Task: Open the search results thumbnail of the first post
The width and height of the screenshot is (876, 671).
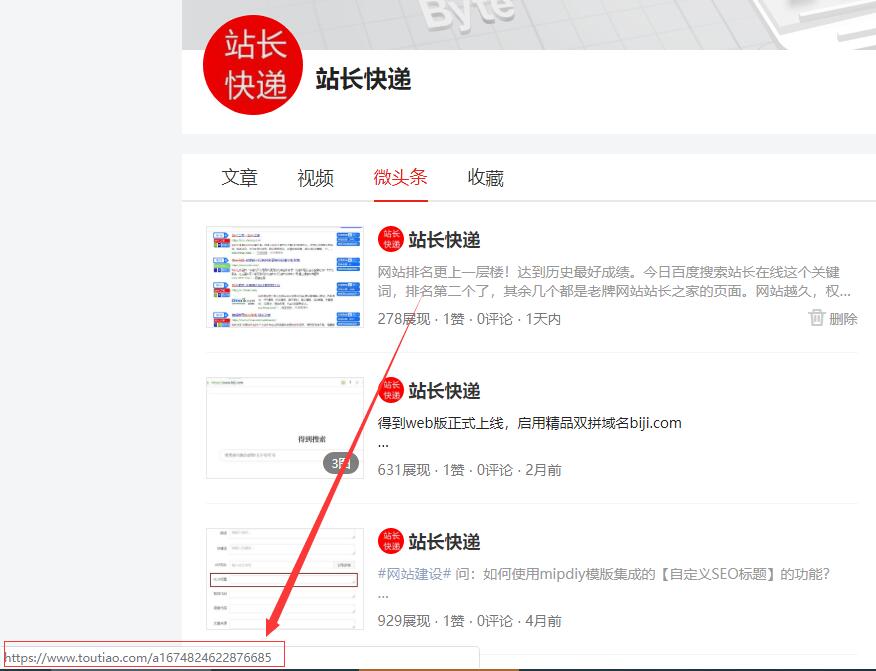Action: (x=285, y=277)
